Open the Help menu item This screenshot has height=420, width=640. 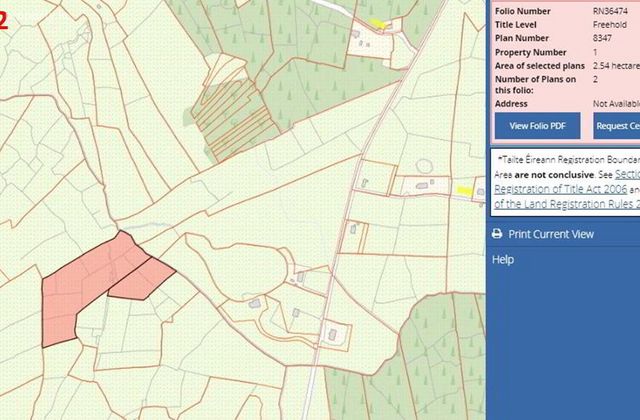coord(503,260)
